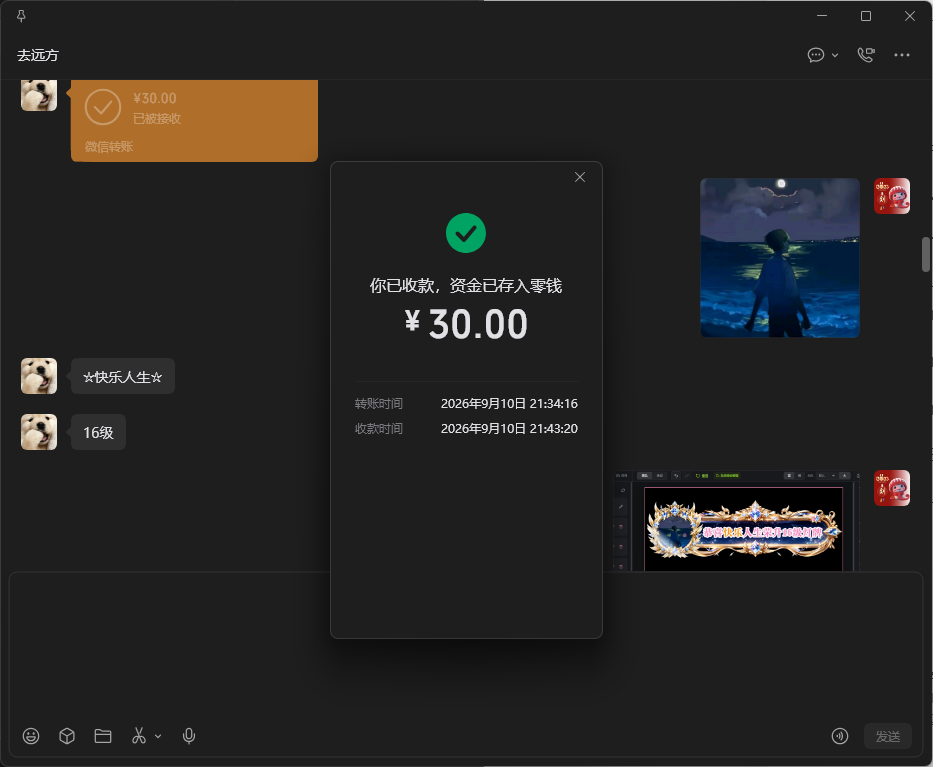Click the 你已收款，资金已存入零钱 status text

(x=466, y=286)
